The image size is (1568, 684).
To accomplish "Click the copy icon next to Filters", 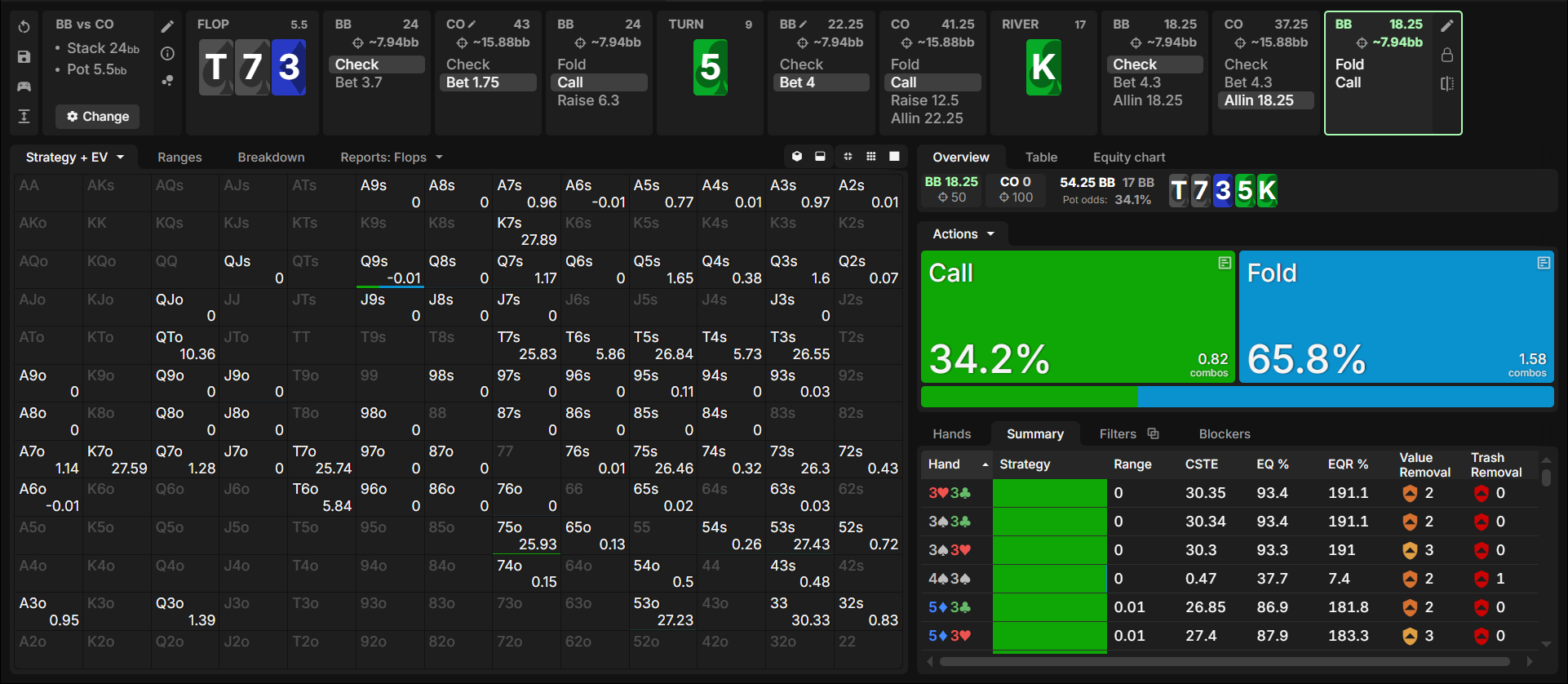I will tap(1153, 433).
